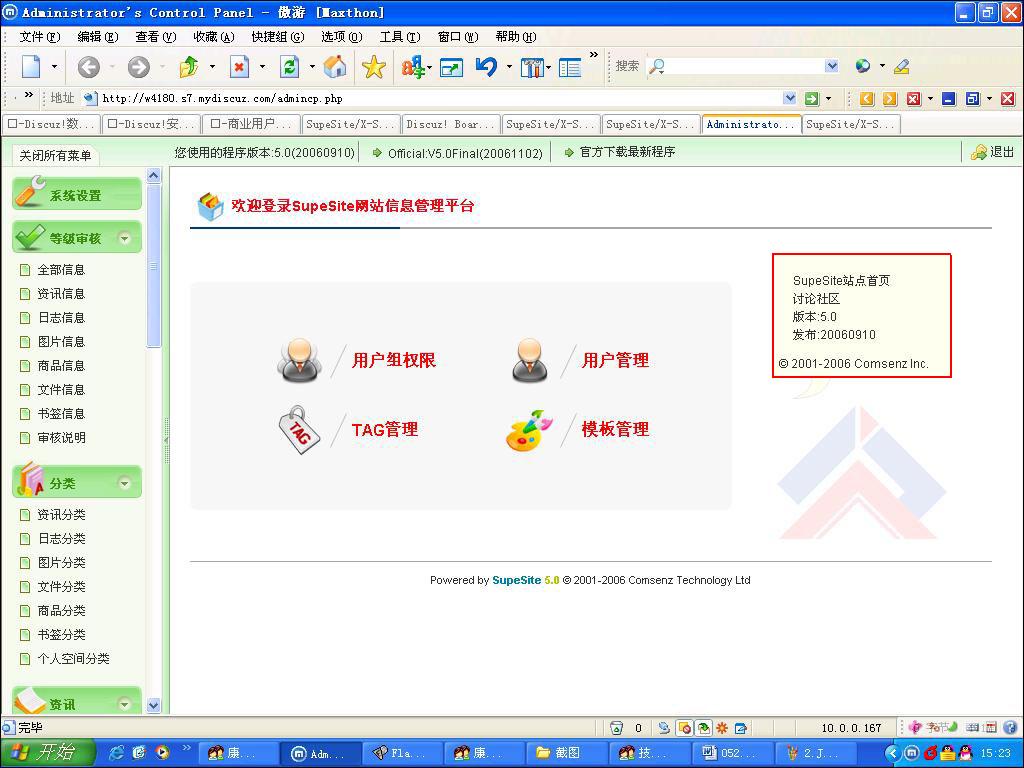The height and width of the screenshot is (768, 1024).
Task: Click the sidebar-layout toolbar icon
Action: (569, 67)
